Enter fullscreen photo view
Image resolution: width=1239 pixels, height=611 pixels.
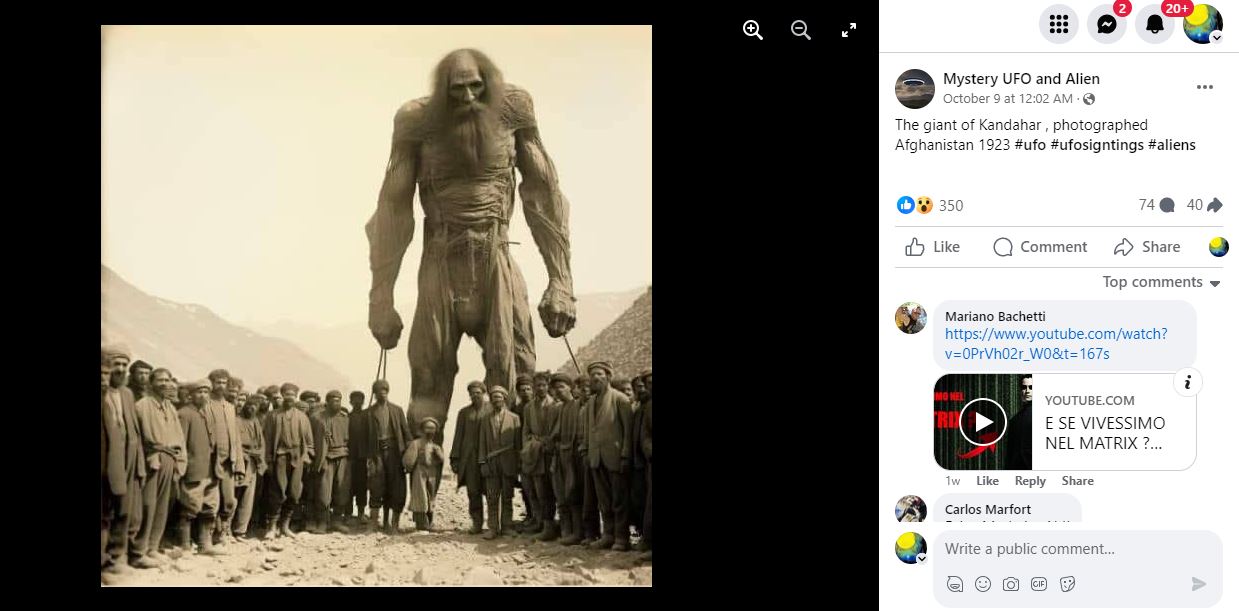[849, 30]
